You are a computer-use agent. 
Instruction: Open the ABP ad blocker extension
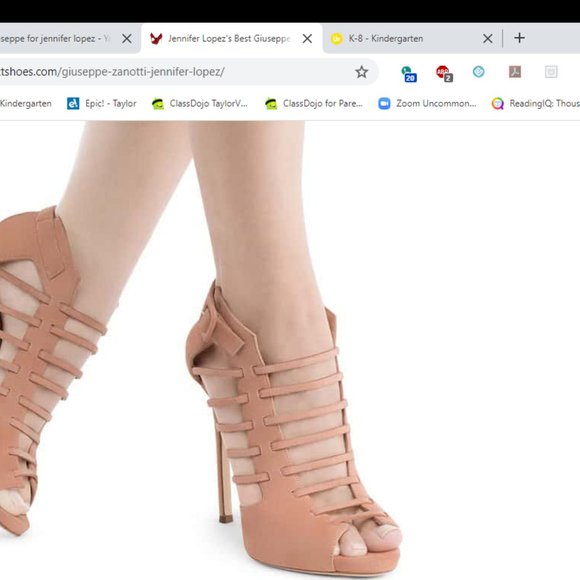point(444,73)
